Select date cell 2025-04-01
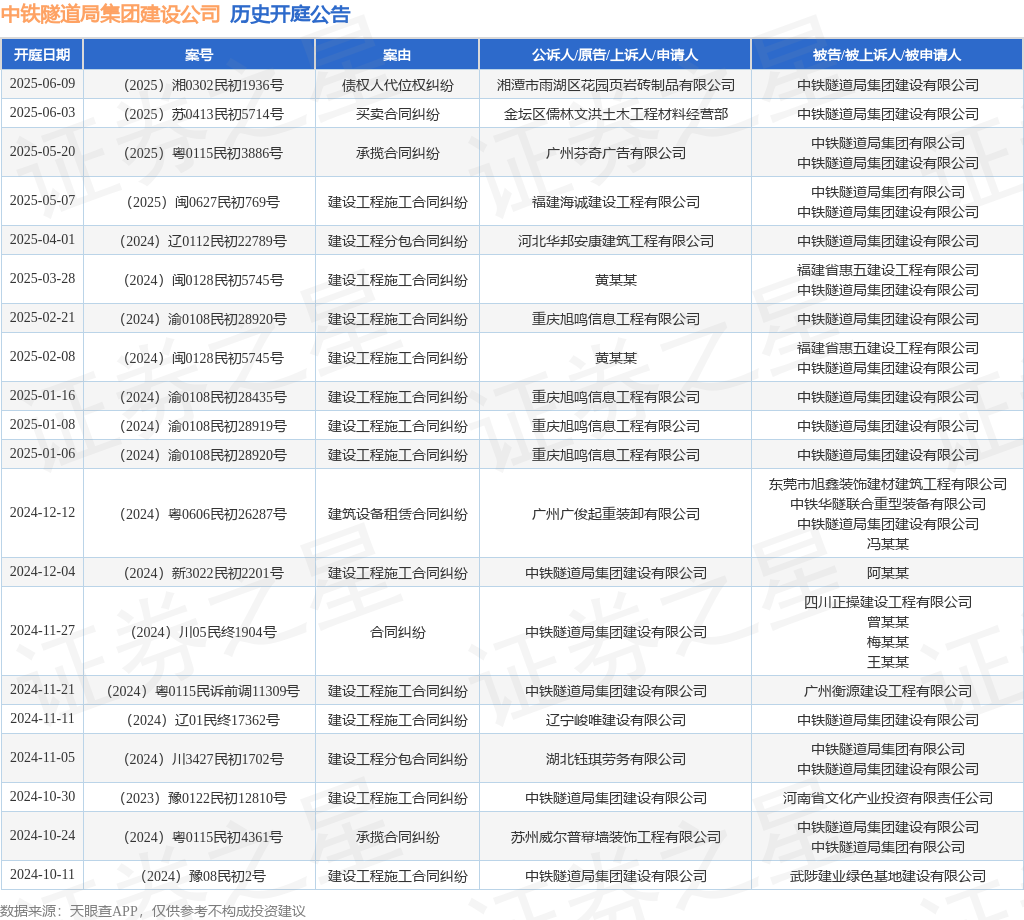 (42, 240)
